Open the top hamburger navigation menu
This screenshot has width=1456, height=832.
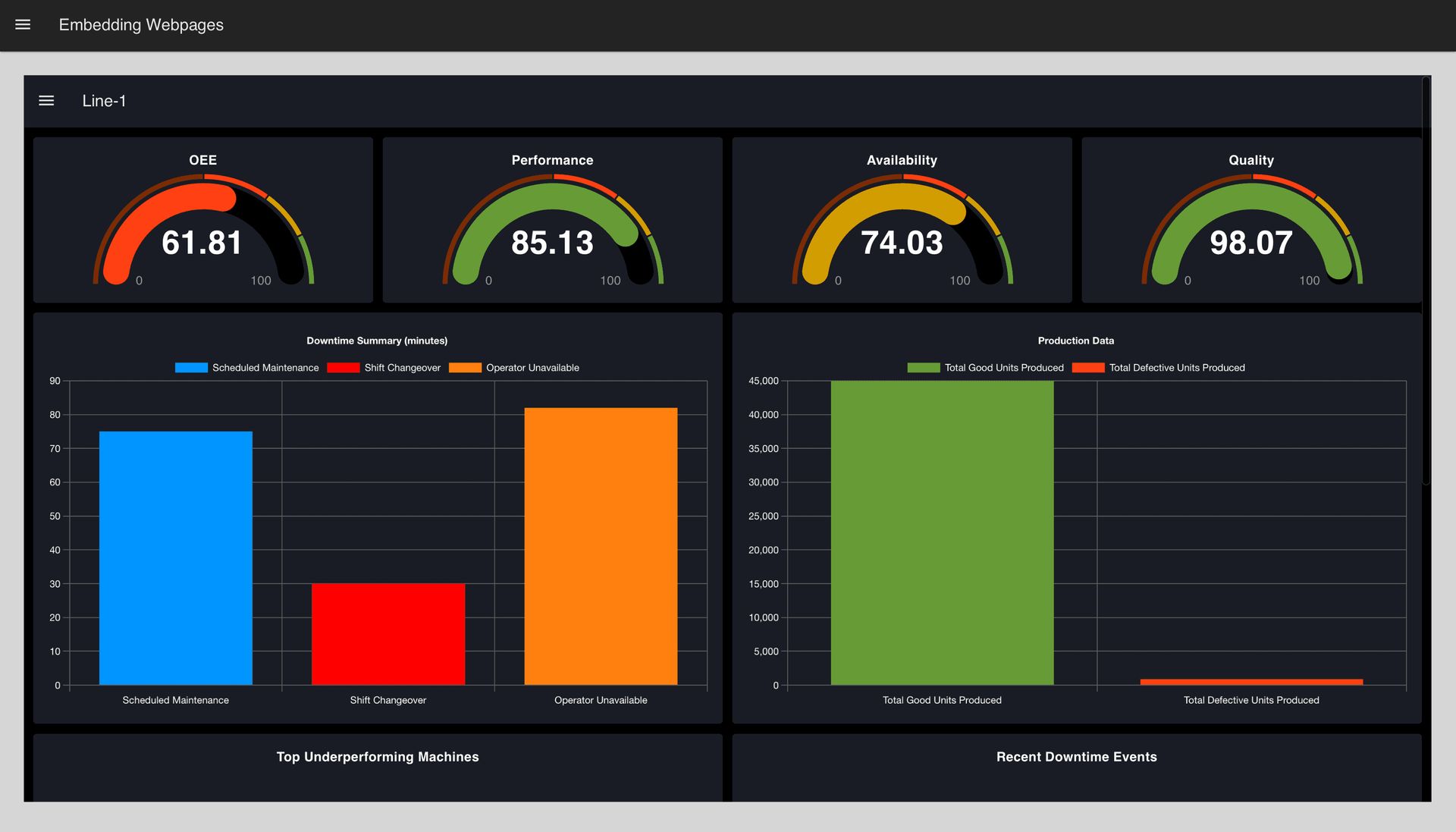coord(23,24)
